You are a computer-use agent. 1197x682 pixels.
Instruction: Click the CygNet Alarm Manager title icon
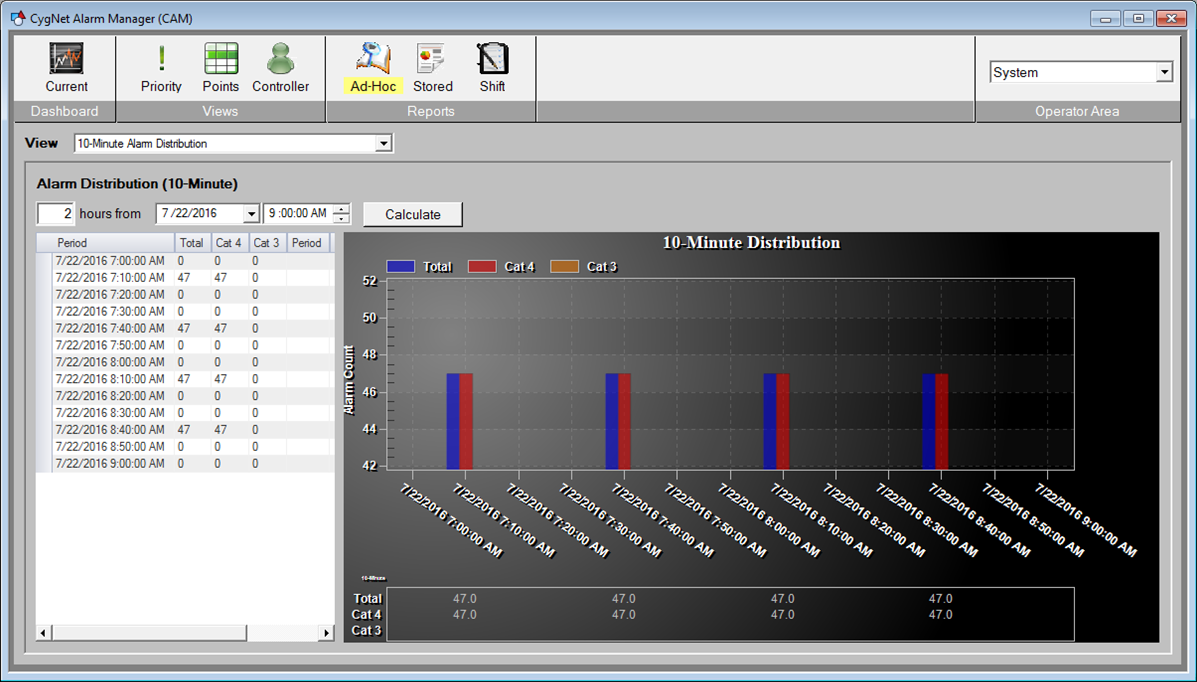(18, 18)
